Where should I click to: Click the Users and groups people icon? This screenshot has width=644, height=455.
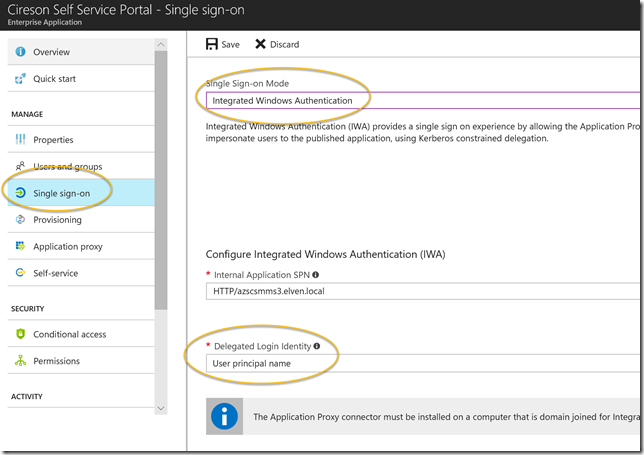tap(20, 166)
